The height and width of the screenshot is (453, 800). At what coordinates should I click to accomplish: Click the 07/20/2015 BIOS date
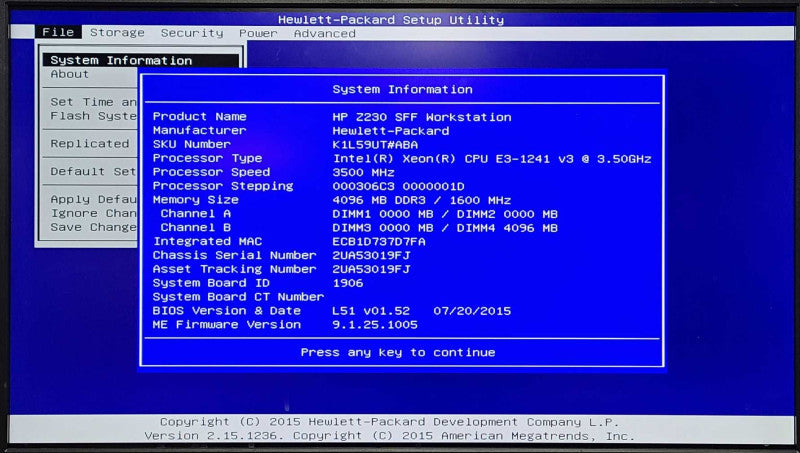(472, 311)
